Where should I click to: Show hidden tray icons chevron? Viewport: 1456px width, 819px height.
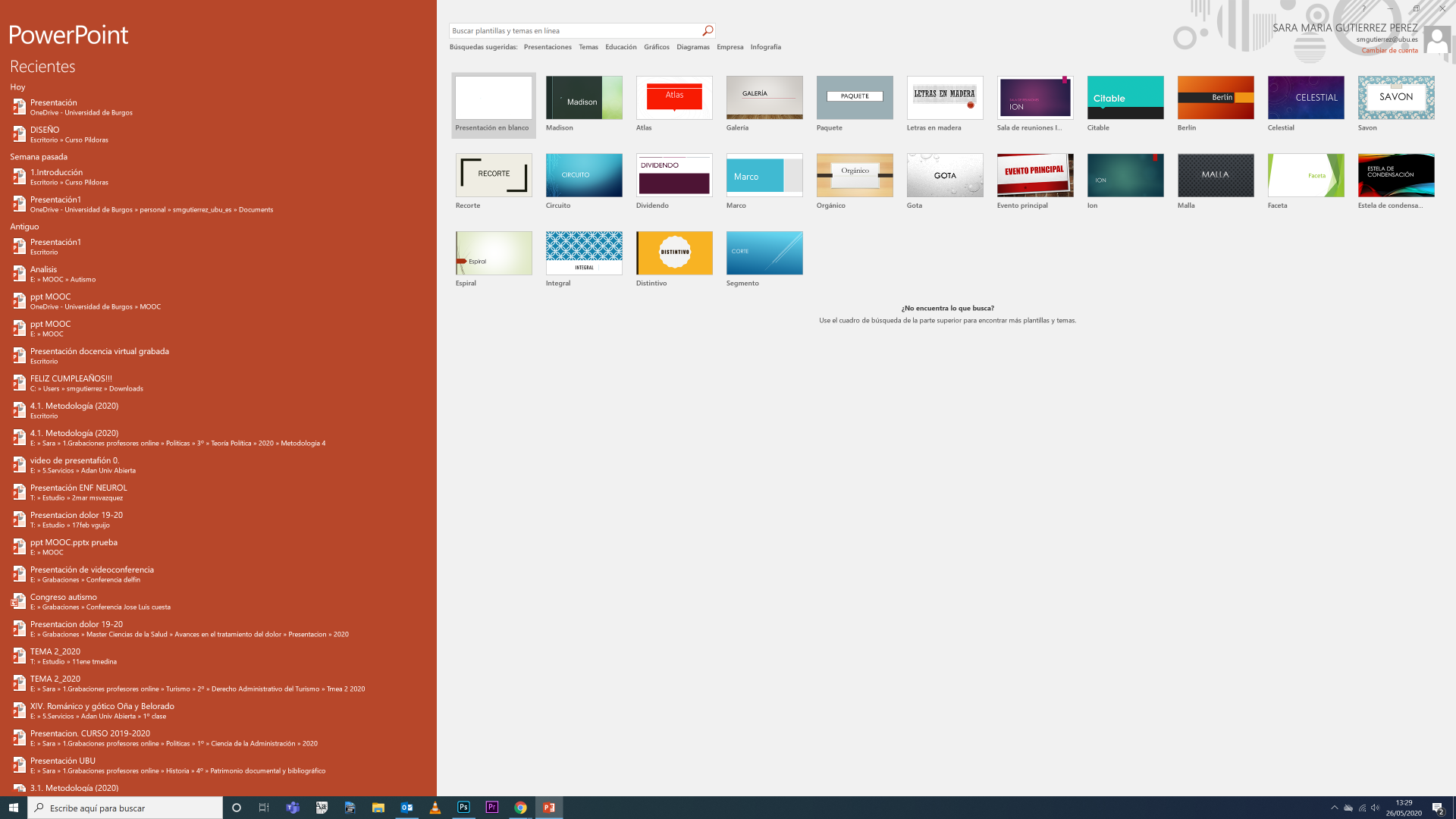tap(1335, 808)
